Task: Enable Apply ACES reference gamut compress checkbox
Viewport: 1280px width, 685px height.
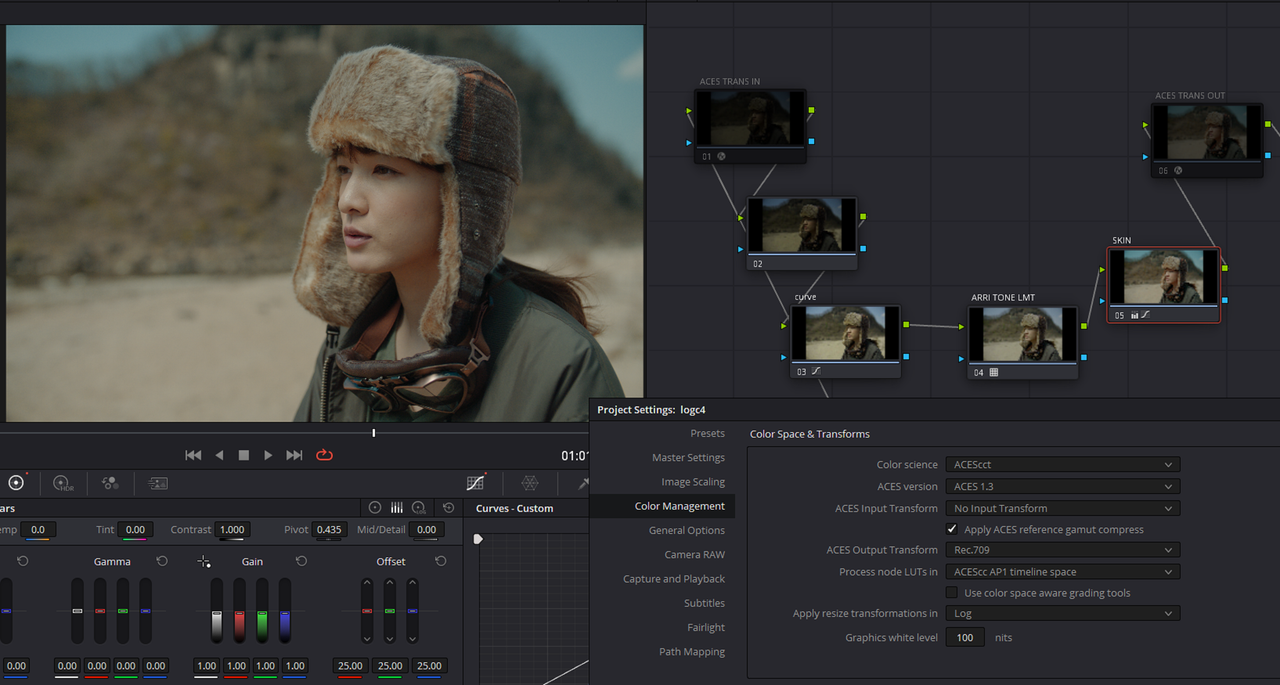Action: 952,529
